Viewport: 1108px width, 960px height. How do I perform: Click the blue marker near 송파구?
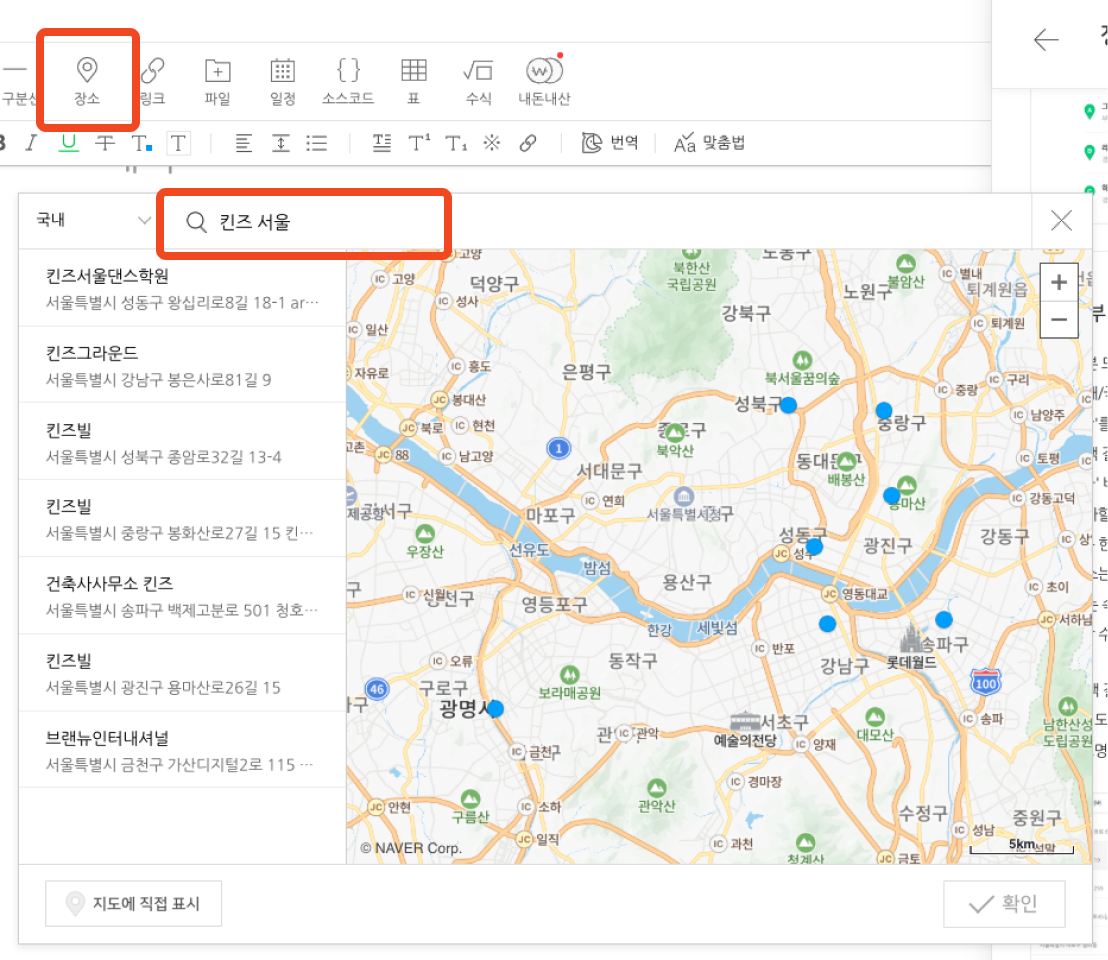coord(943,620)
